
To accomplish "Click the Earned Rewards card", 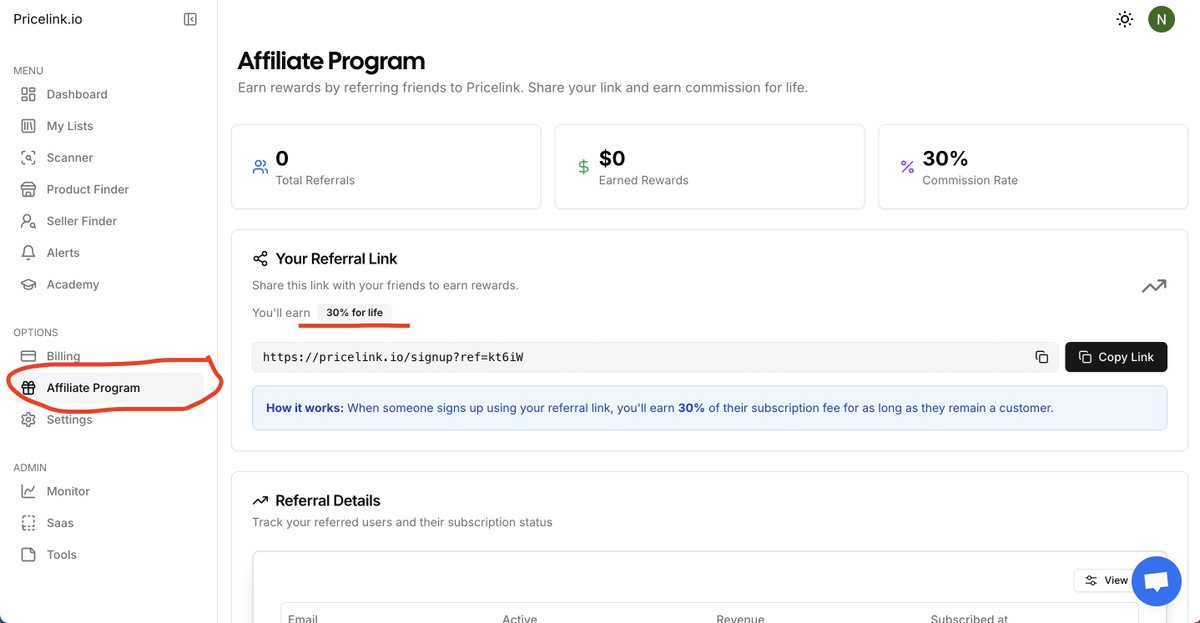I will point(709,167).
